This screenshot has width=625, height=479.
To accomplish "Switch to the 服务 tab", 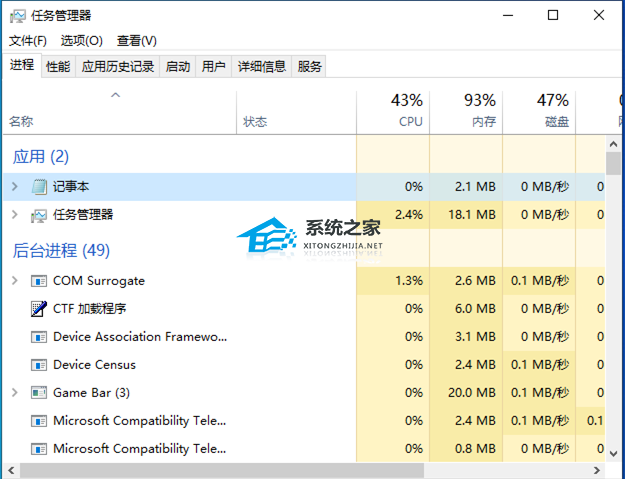I will click(309, 66).
